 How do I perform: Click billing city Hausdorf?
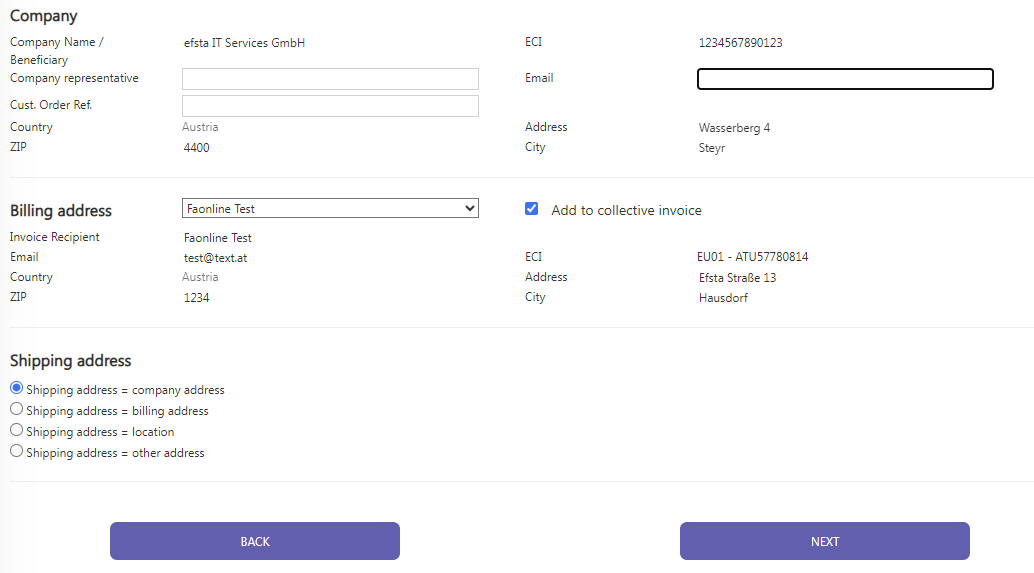click(723, 298)
